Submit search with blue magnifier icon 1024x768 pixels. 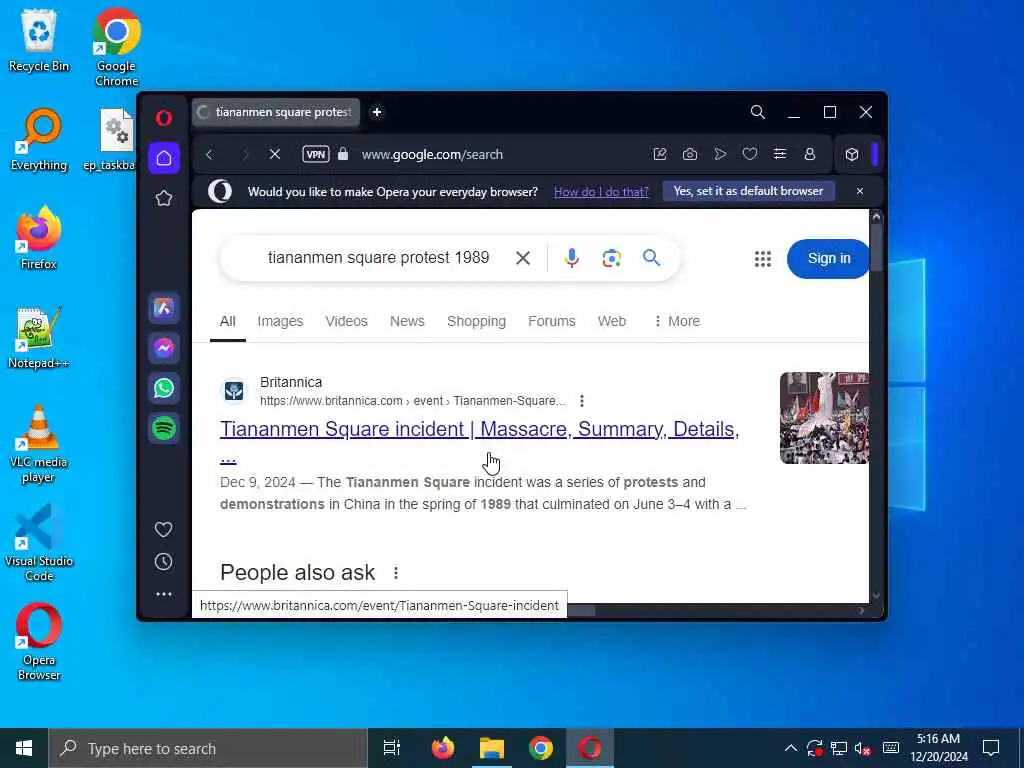click(651, 257)
